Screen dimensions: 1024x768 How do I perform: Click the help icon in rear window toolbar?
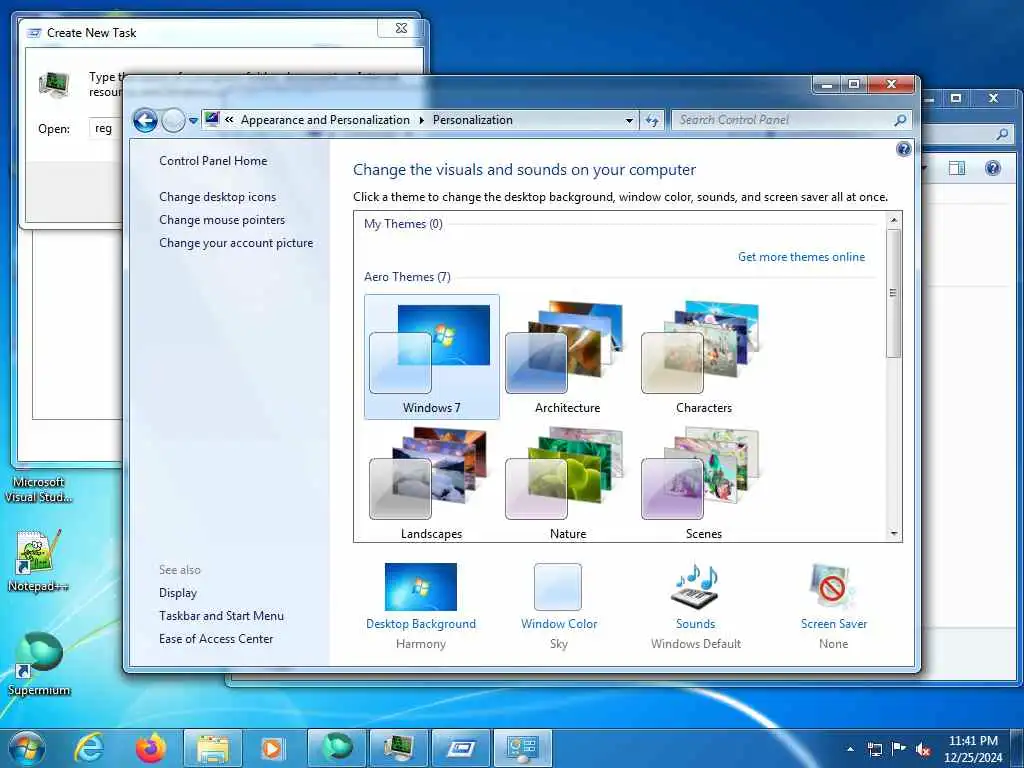tap(993, 168)
